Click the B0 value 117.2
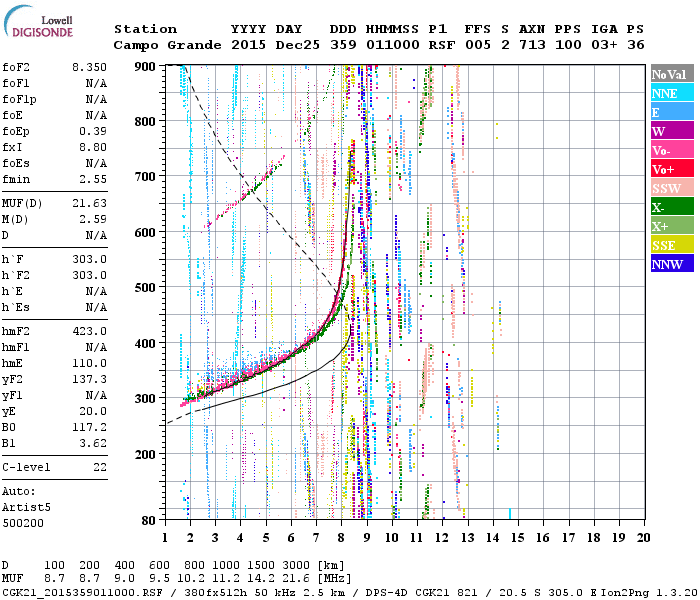Image resolution: width=700 pixels, height=600 pixels. click(89, 428)
